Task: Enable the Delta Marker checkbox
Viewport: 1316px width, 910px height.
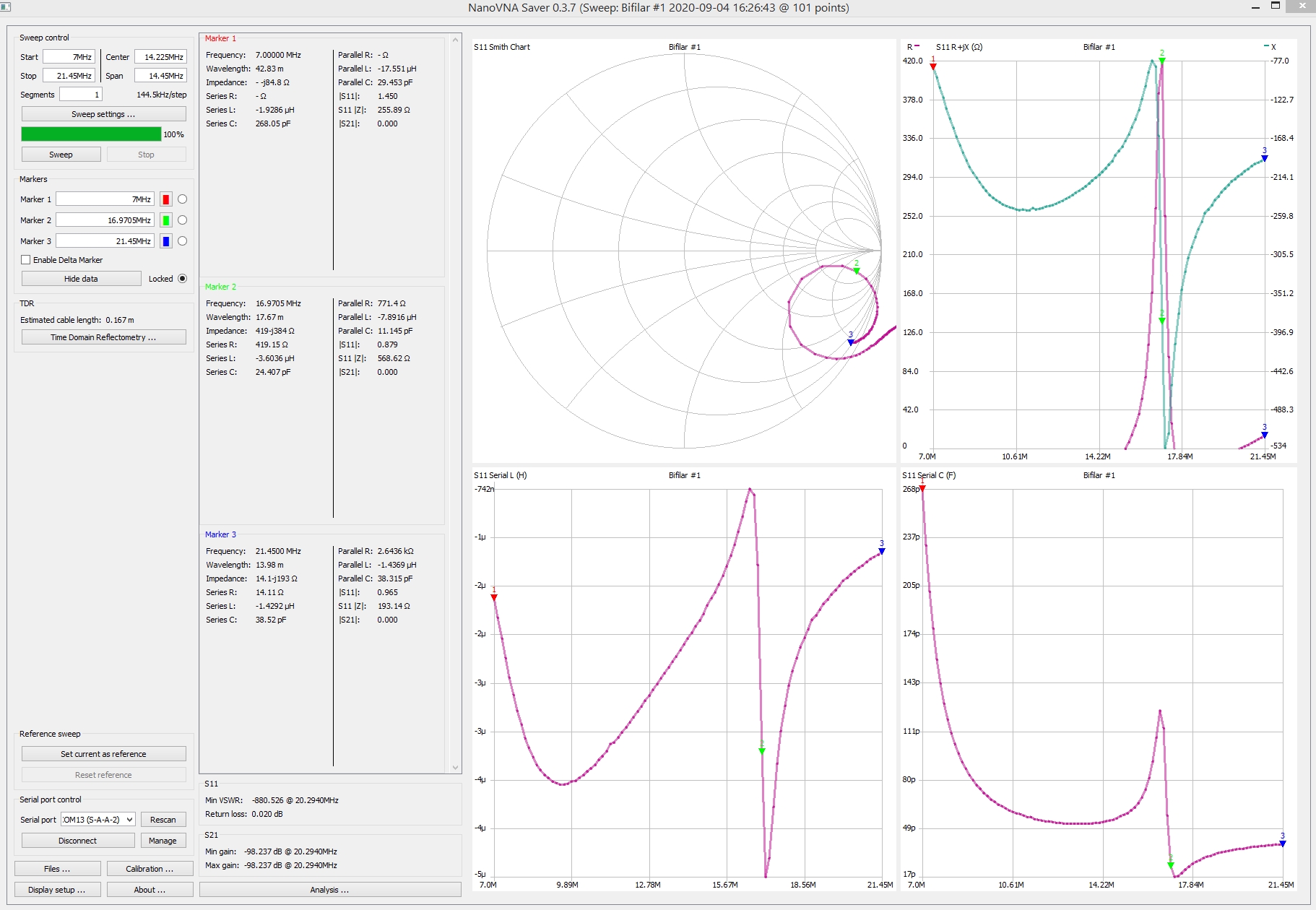Action: 26,260
